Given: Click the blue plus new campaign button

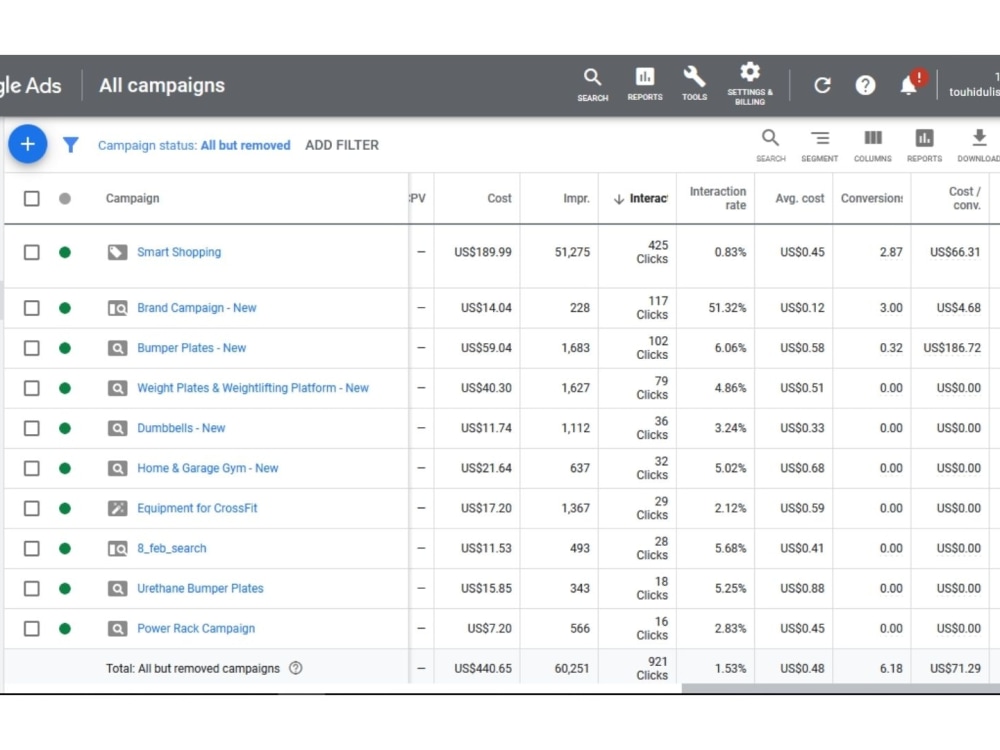Looking at the screenshot, I should 27,144.
